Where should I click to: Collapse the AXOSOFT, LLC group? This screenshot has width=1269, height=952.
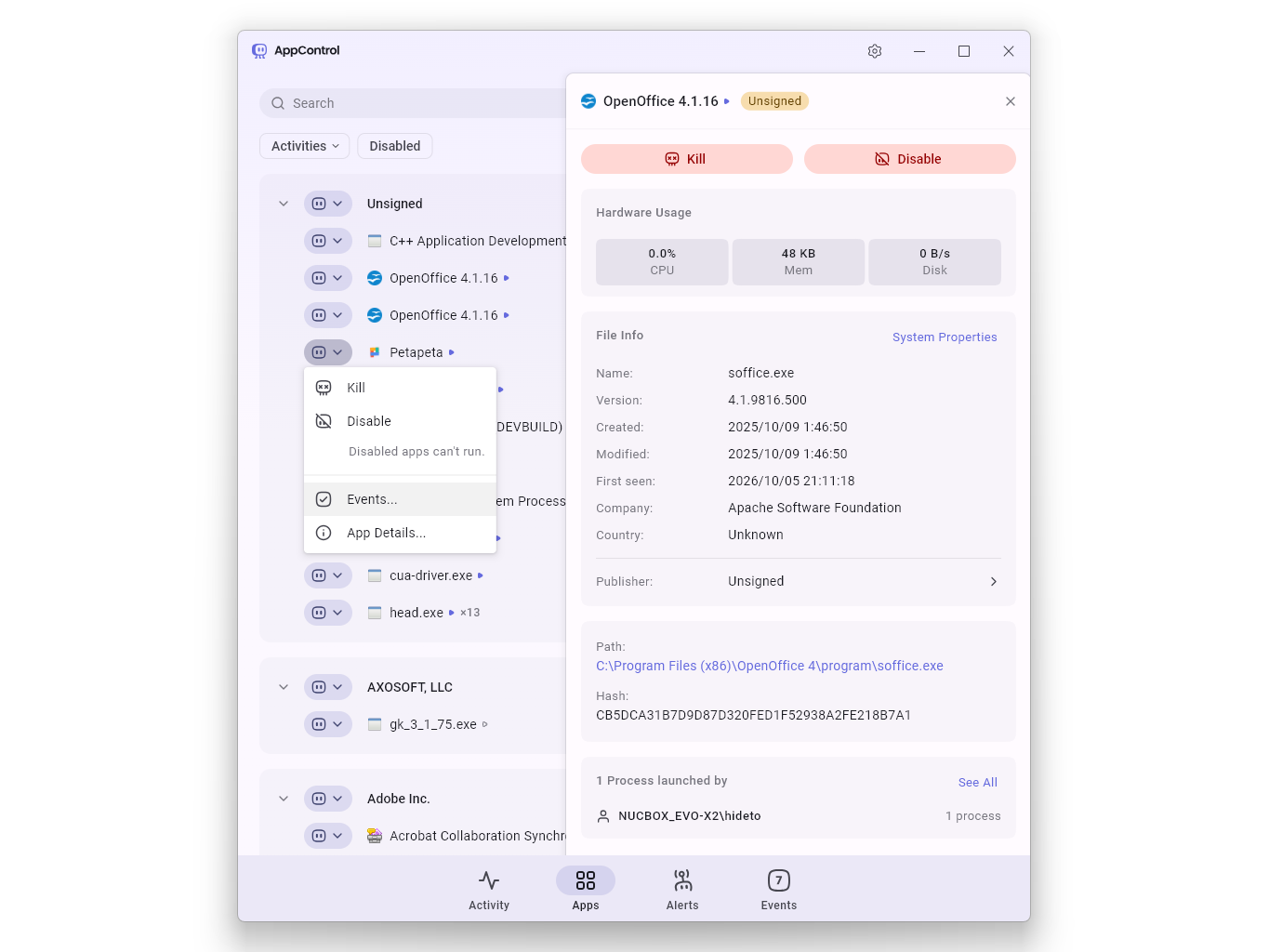pos(284,687)
